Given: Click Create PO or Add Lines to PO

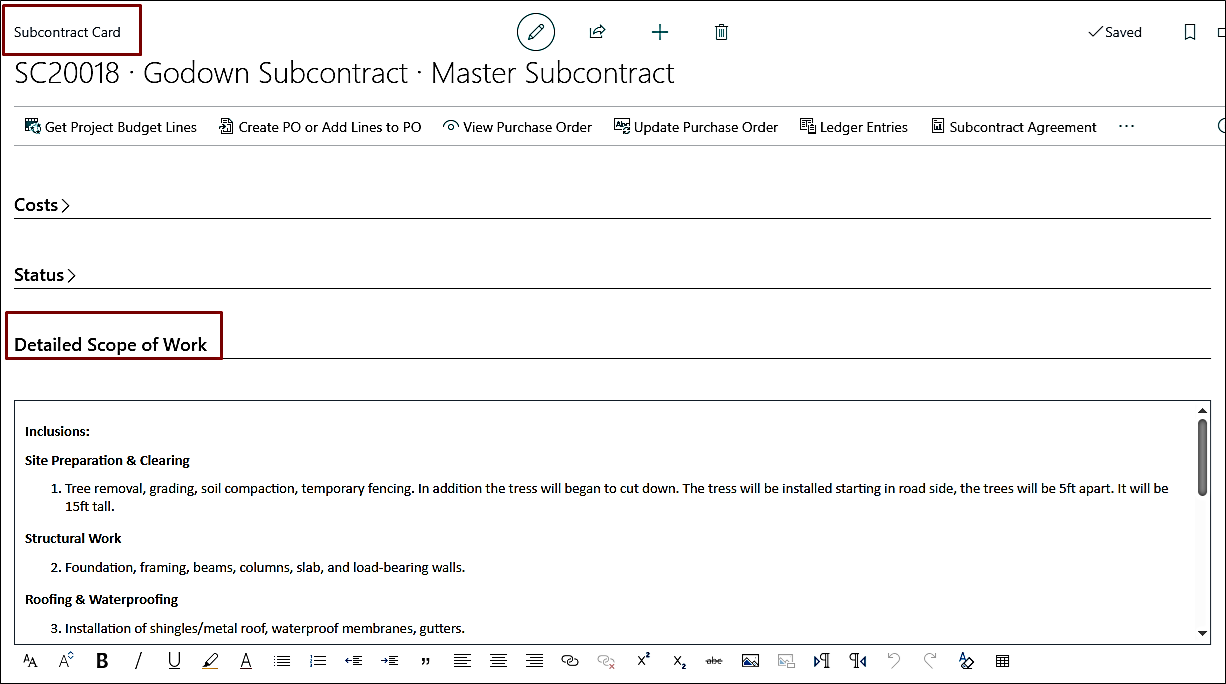Looking at the screenshot, I should coord(320,127).
